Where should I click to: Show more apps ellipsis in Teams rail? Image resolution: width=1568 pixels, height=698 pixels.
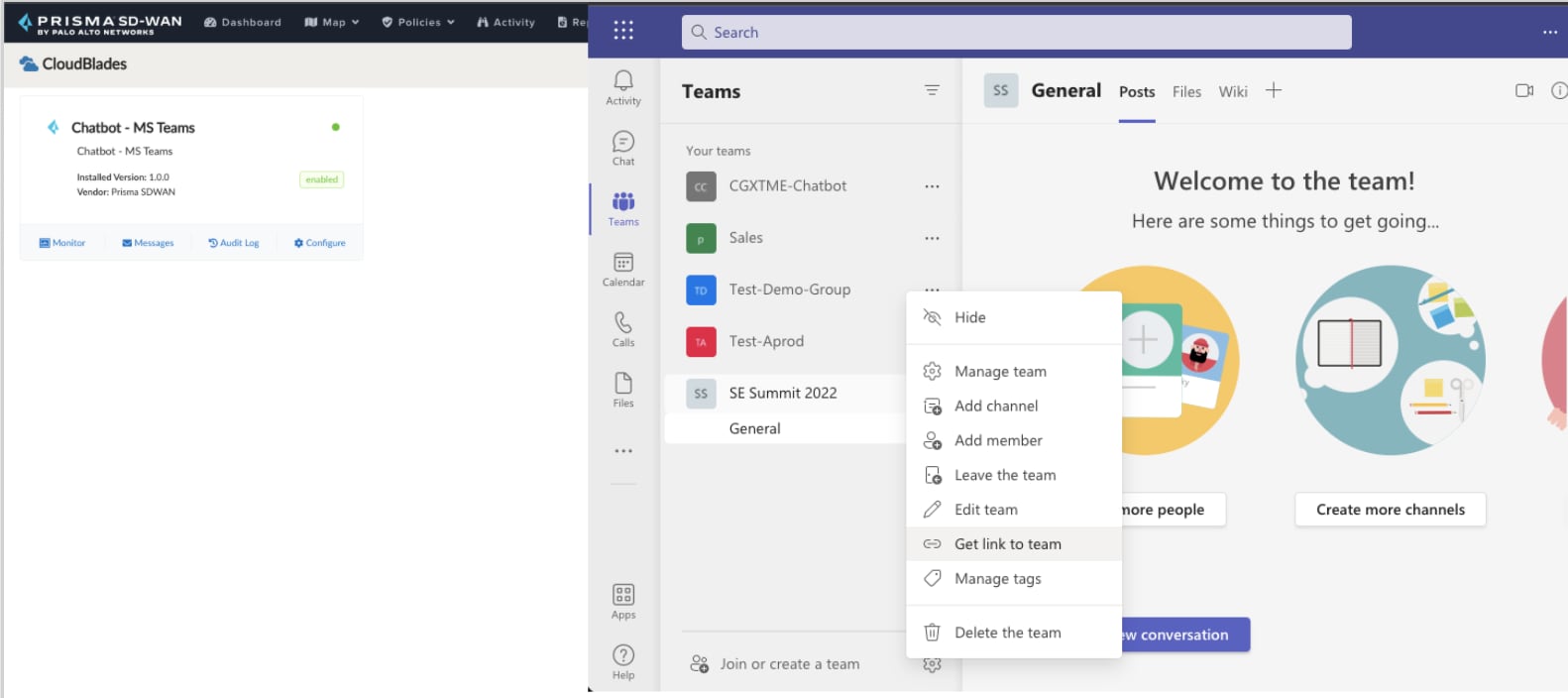623,451
